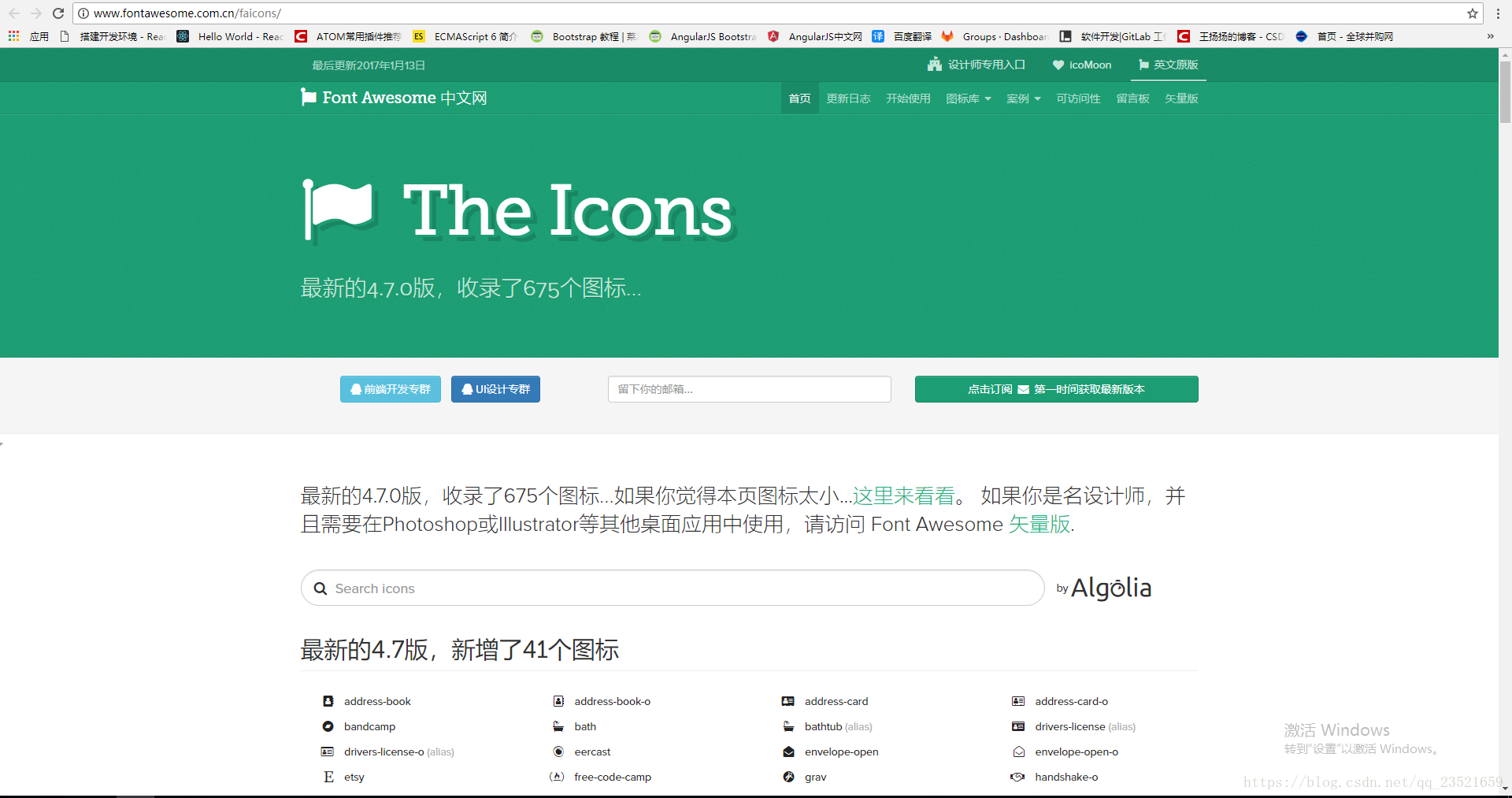1512x798 pixels.
Task: Open the AngularJS Bootstrap bookmark
Action: coord(702,36)
